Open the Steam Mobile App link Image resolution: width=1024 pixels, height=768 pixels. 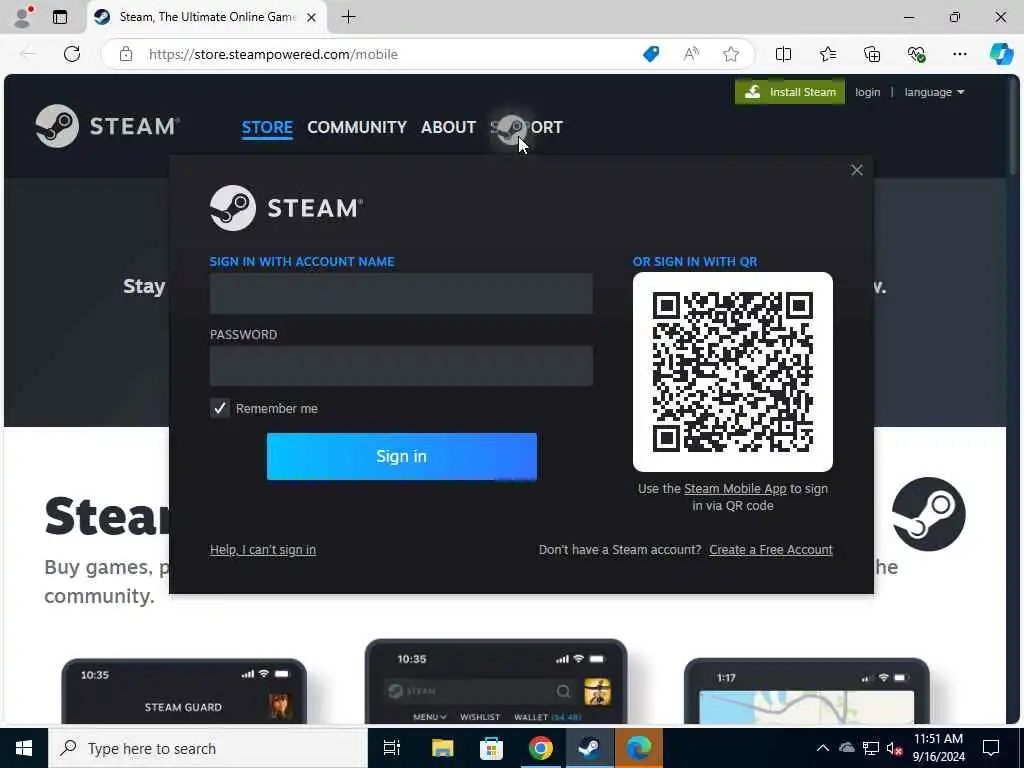coord(735,488)
